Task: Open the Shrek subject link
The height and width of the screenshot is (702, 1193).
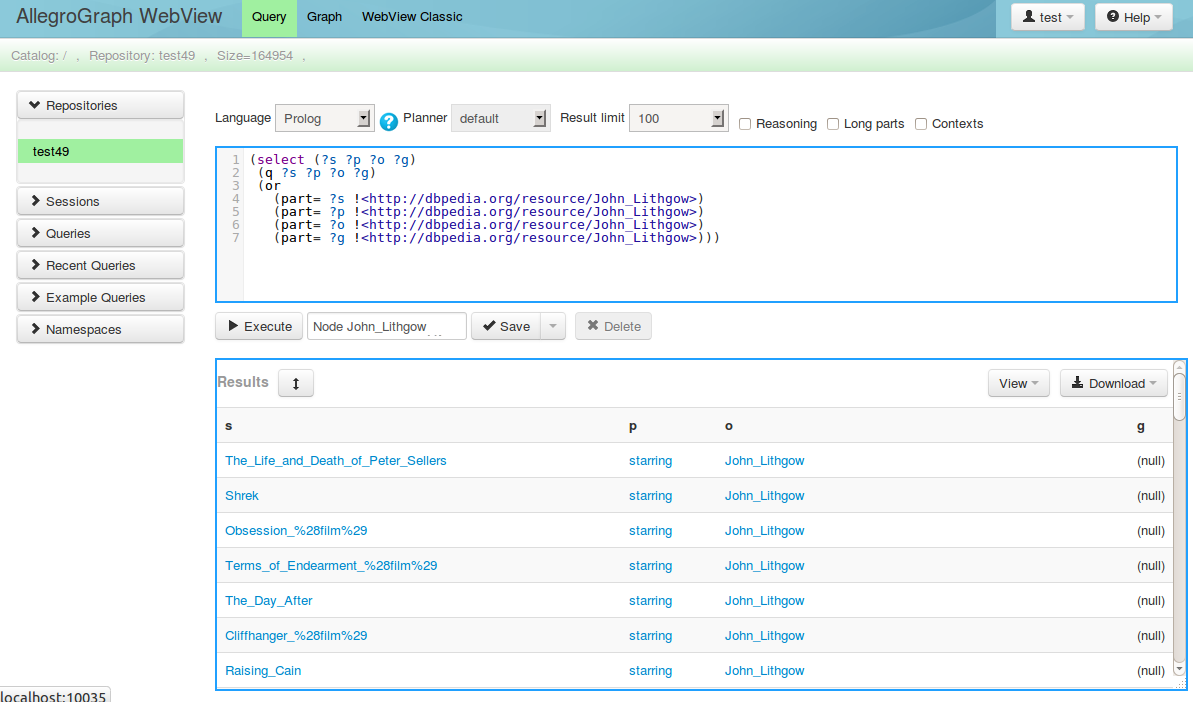Action: point(242,496)
